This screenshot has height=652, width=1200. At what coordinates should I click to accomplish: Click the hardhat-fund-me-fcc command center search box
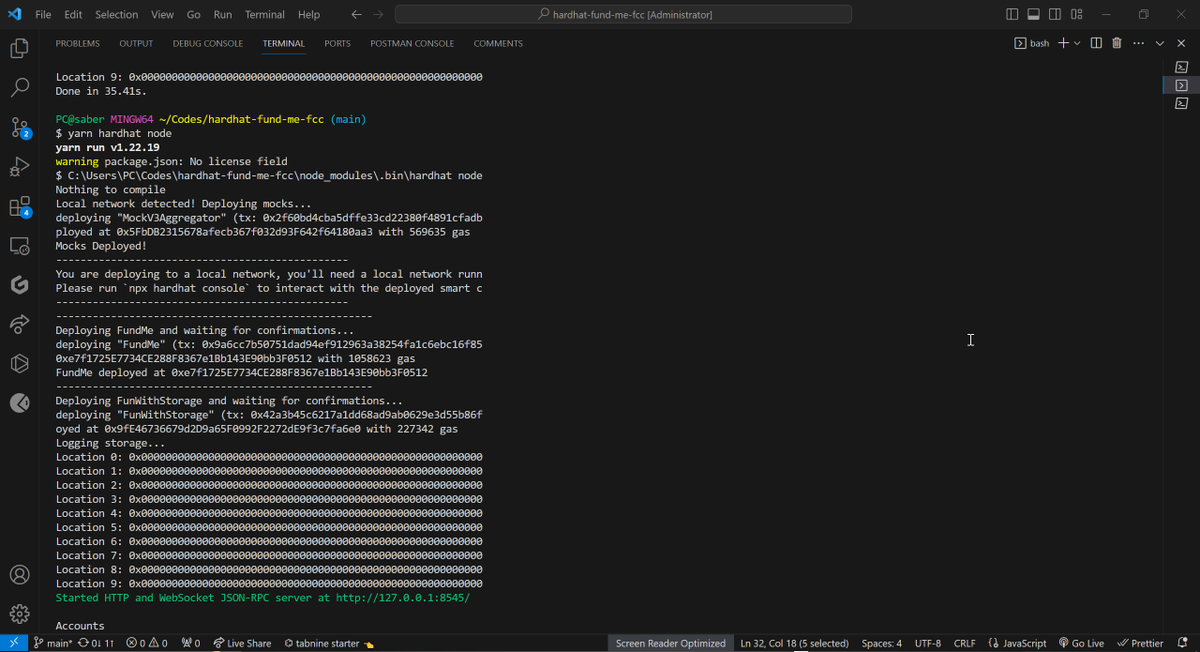tap(624, 14)
